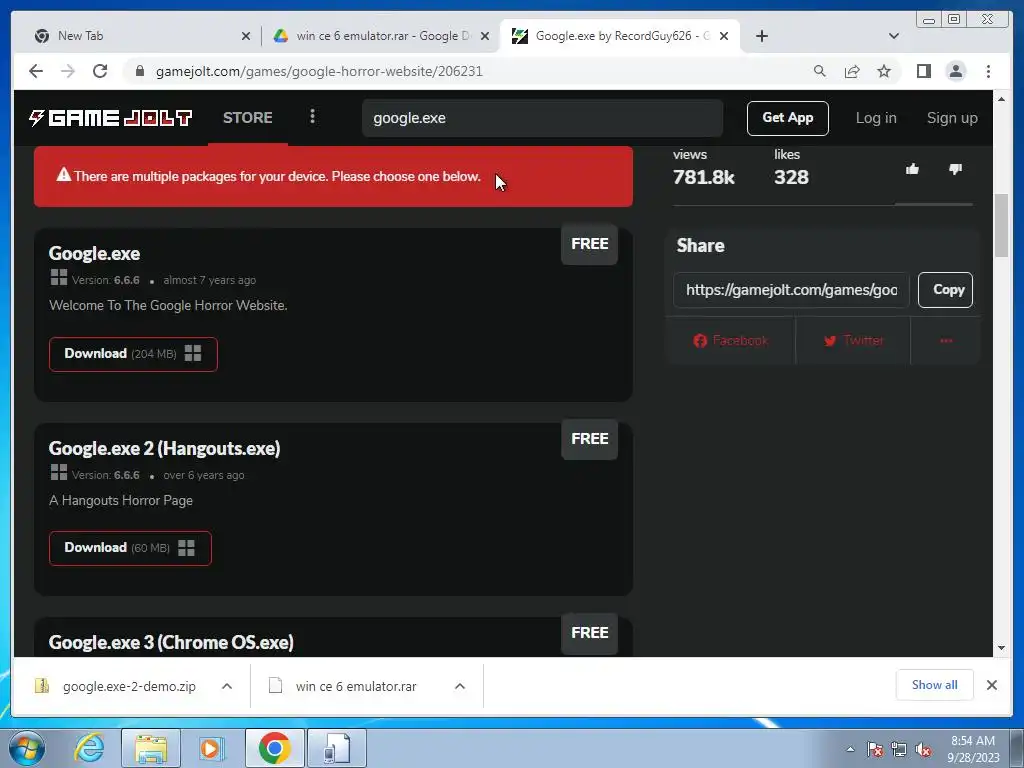Select the share URL field
The image size is (1024, 768).
pos(791,290)
